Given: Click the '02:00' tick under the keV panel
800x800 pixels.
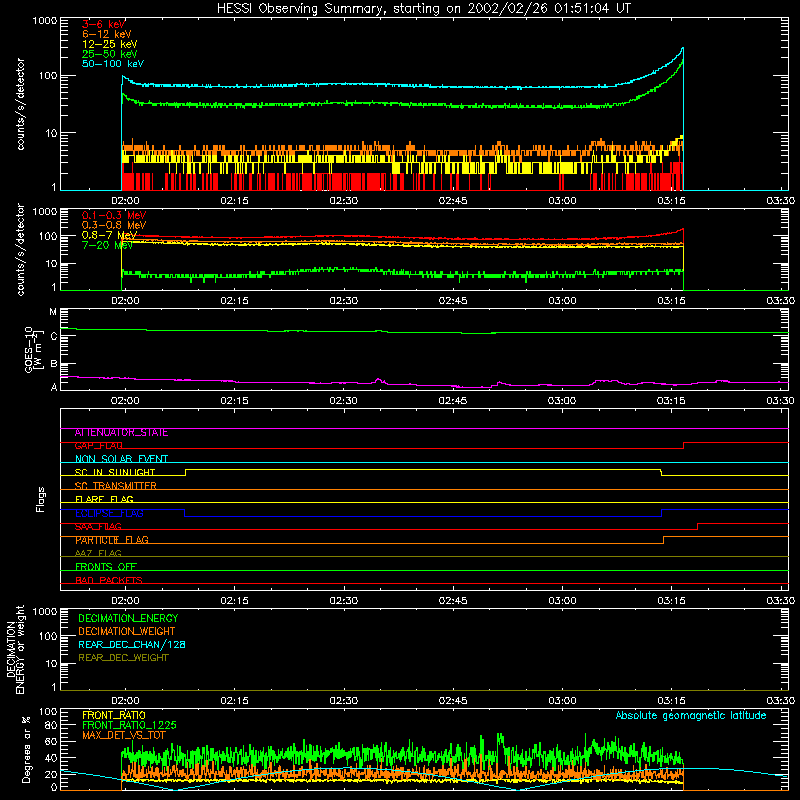Looking at the screenshot, I should click(x=126, y=201).
